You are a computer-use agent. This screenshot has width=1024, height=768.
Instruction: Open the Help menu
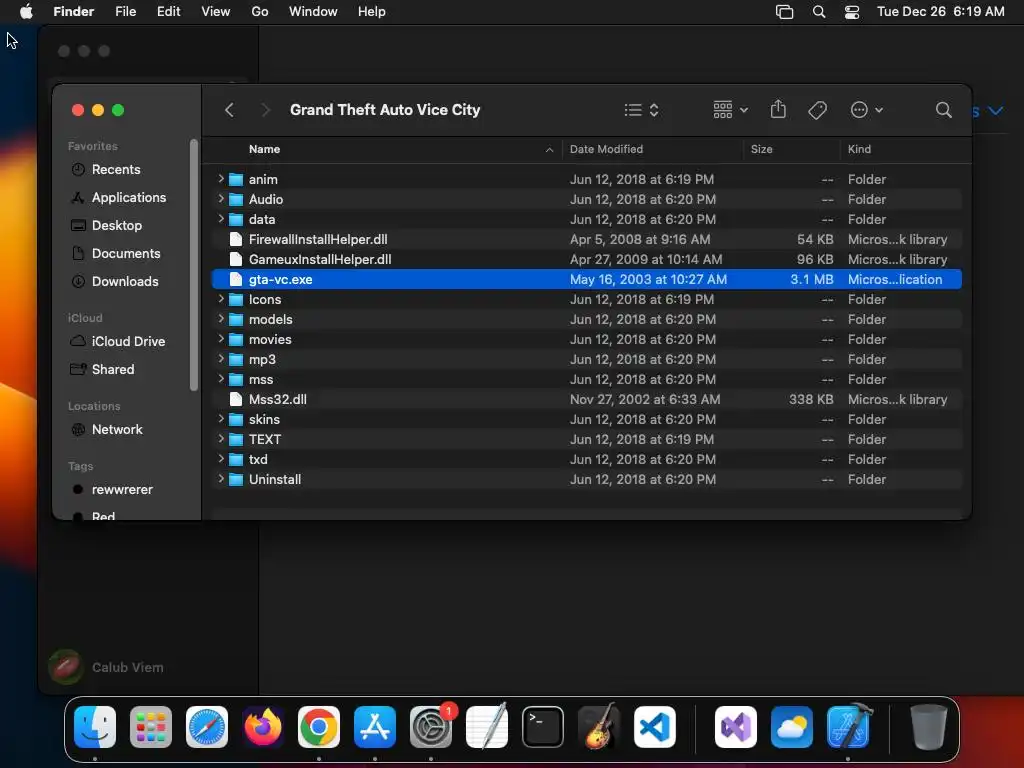[x=372, y=12]
